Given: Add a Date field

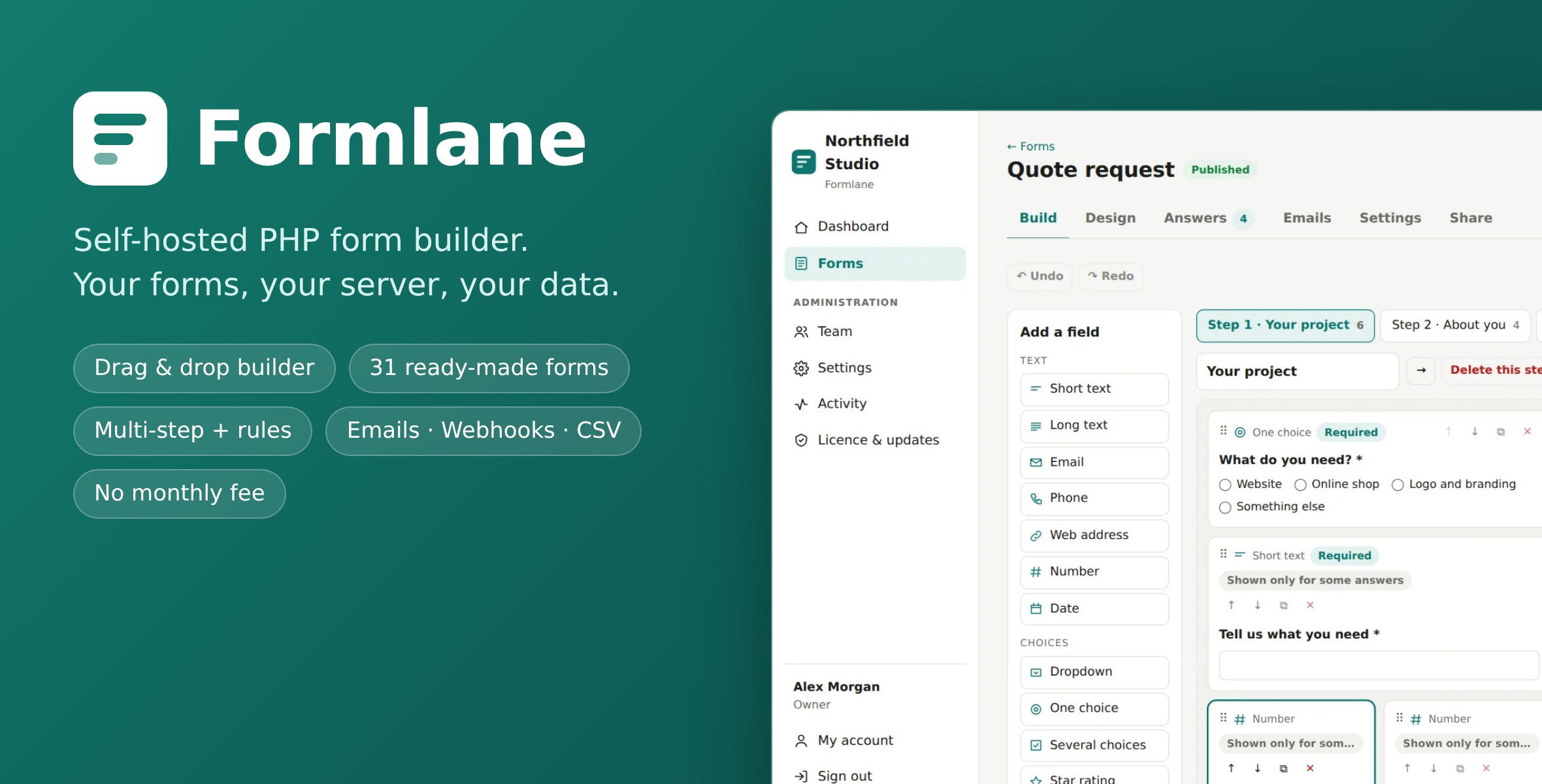Looking at the screenshot, I should pos(1094,608).
